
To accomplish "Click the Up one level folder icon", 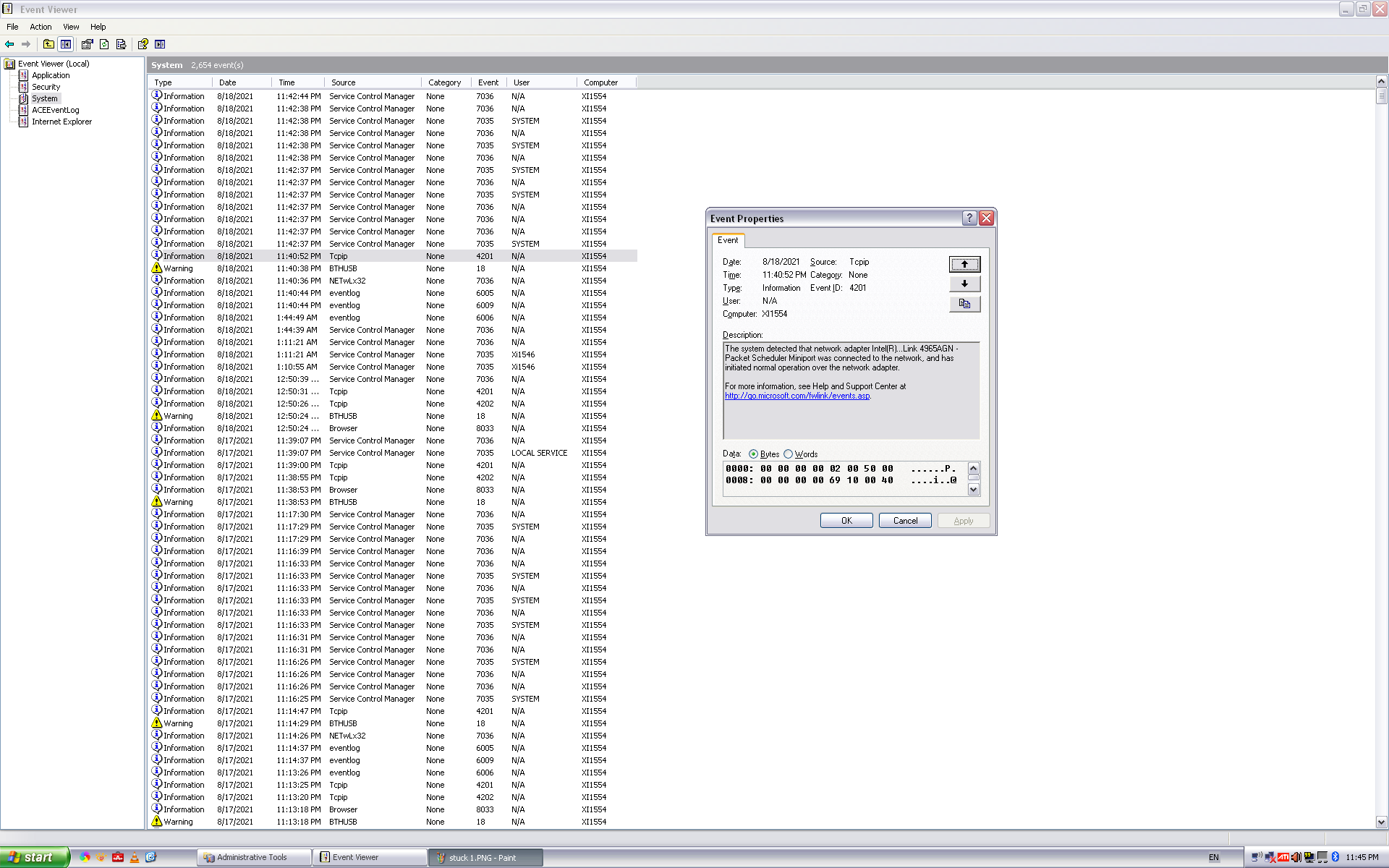I will pyautogui.click(x=48, y=44).
